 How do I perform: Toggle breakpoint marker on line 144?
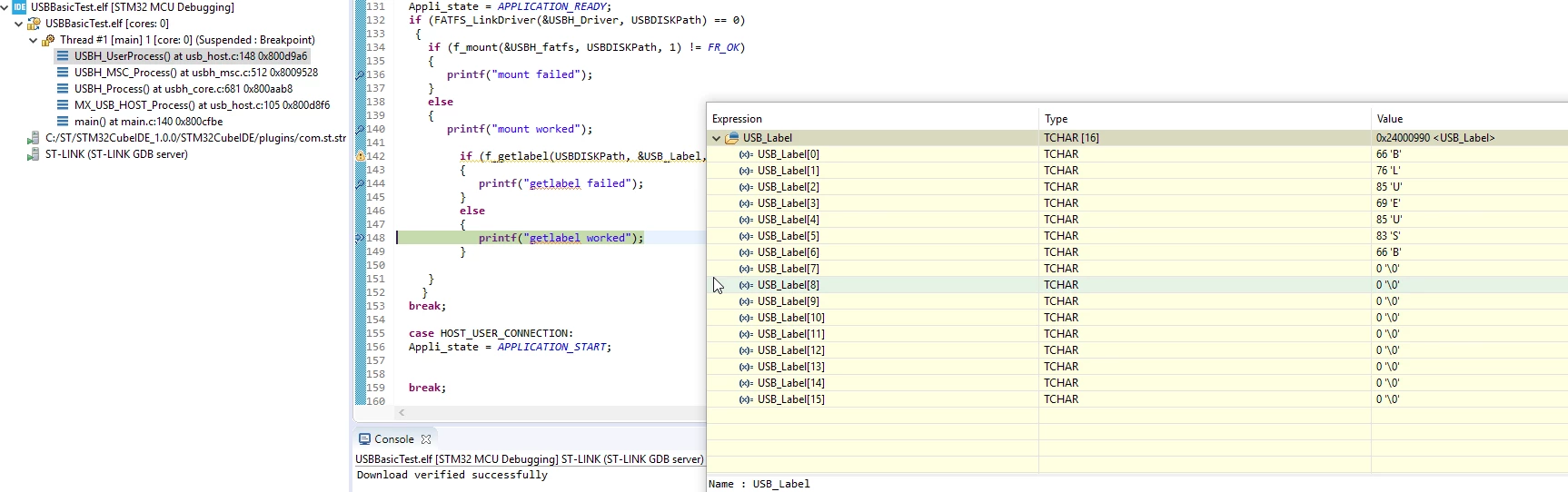click(360, 183)
